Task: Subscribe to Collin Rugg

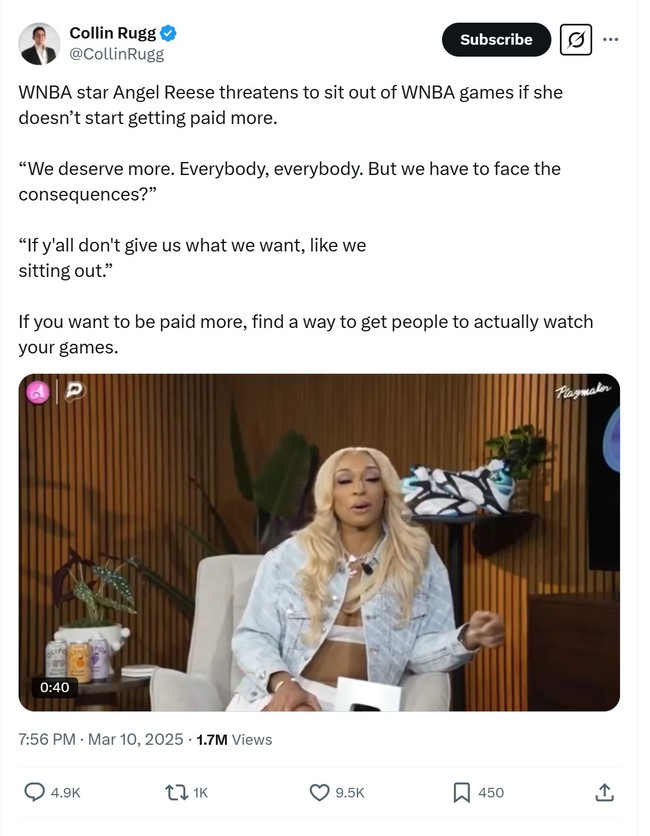Action: (x=496, y=39)
